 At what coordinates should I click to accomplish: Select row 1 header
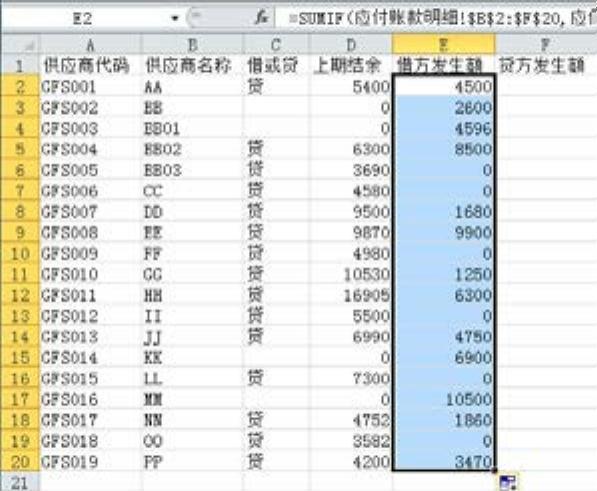[x=20, y=65]
